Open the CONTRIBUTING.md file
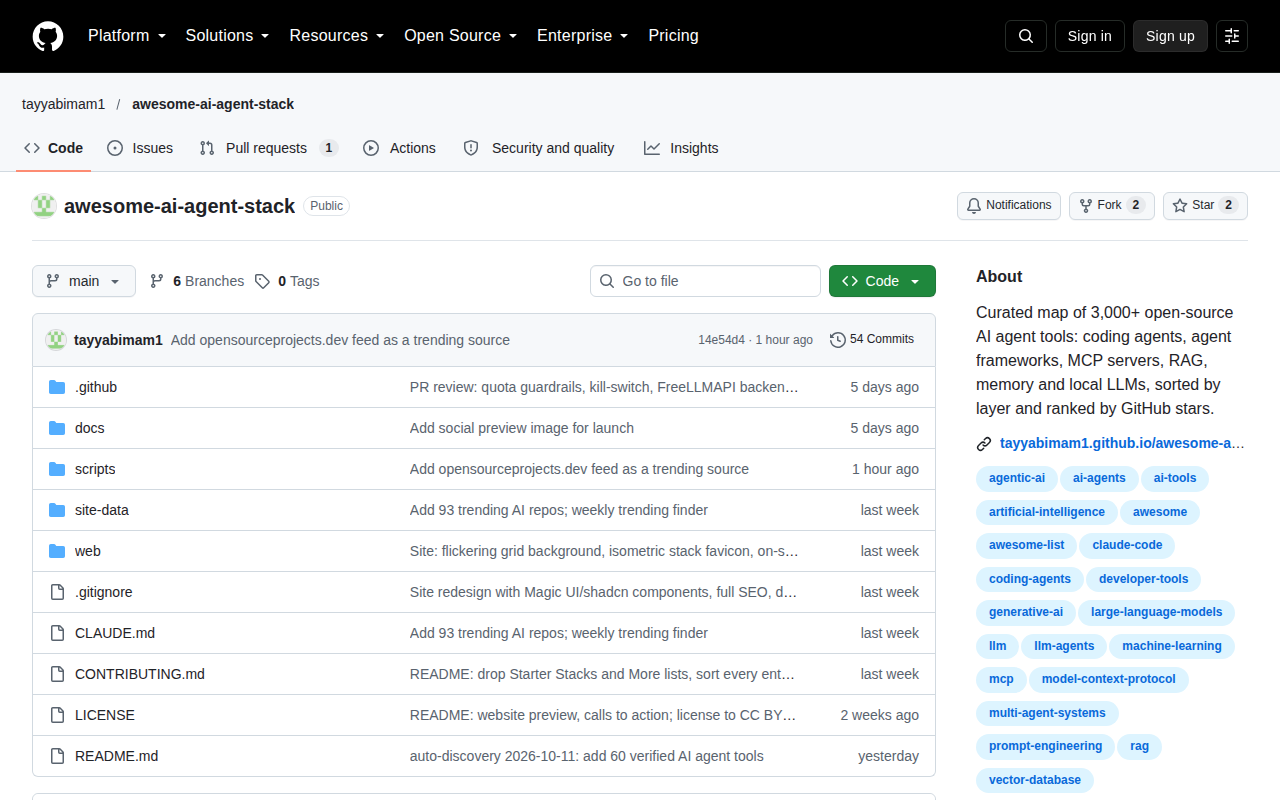The height and width of the screenshot is (800, 1280). pyautogui.click(x=140, y=674)
